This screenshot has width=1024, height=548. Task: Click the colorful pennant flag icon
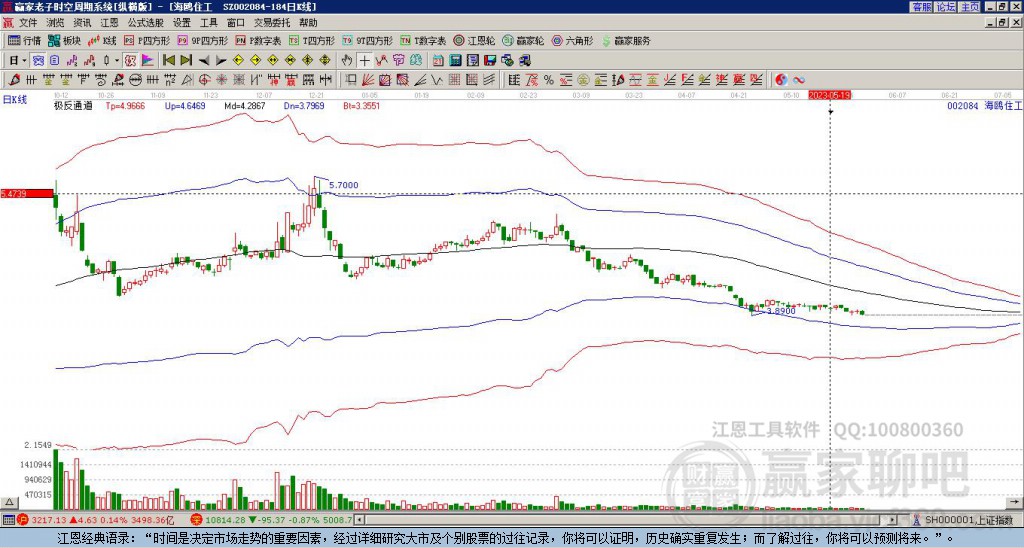click(x=148, y=60)
